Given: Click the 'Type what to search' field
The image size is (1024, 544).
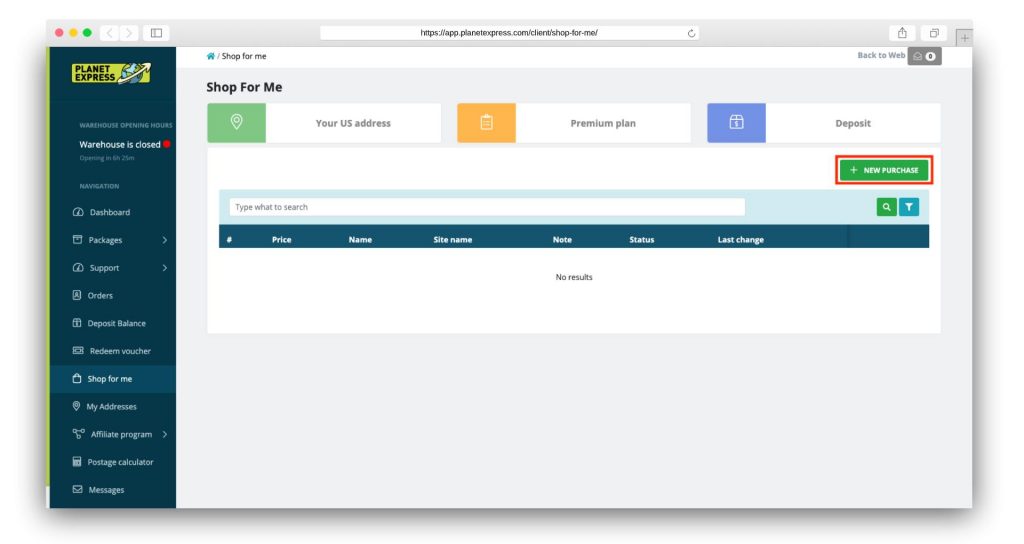Looking at the screenshot, I should pyautogui.click(x=487, y=207).
